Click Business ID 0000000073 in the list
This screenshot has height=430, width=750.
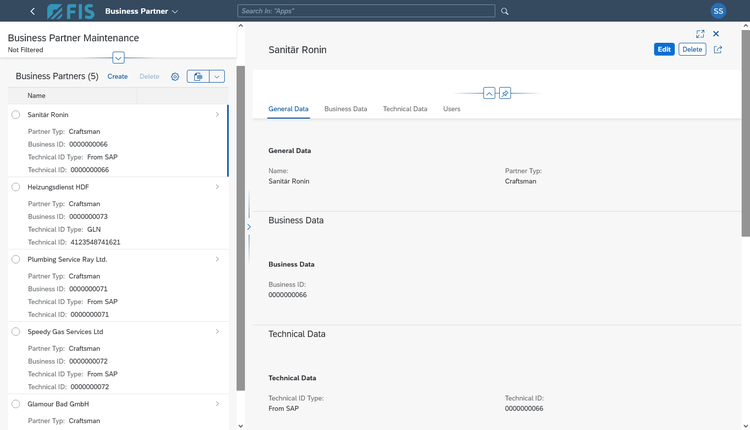(x=88, y=217)
